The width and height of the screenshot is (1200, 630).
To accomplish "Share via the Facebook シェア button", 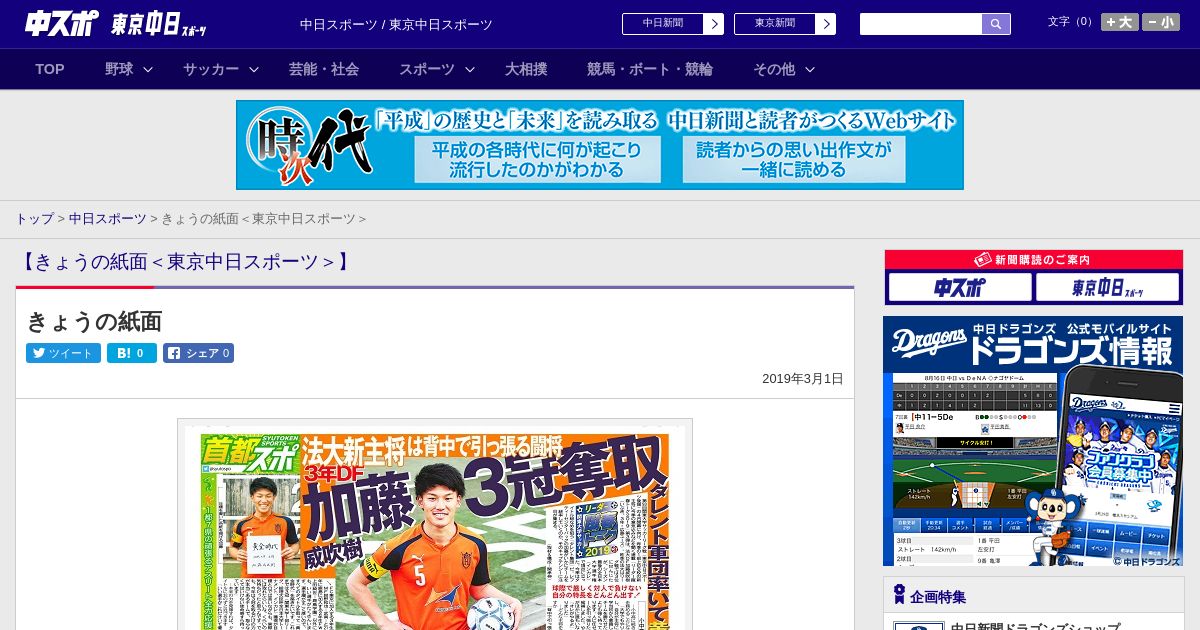I will (199, 353).
